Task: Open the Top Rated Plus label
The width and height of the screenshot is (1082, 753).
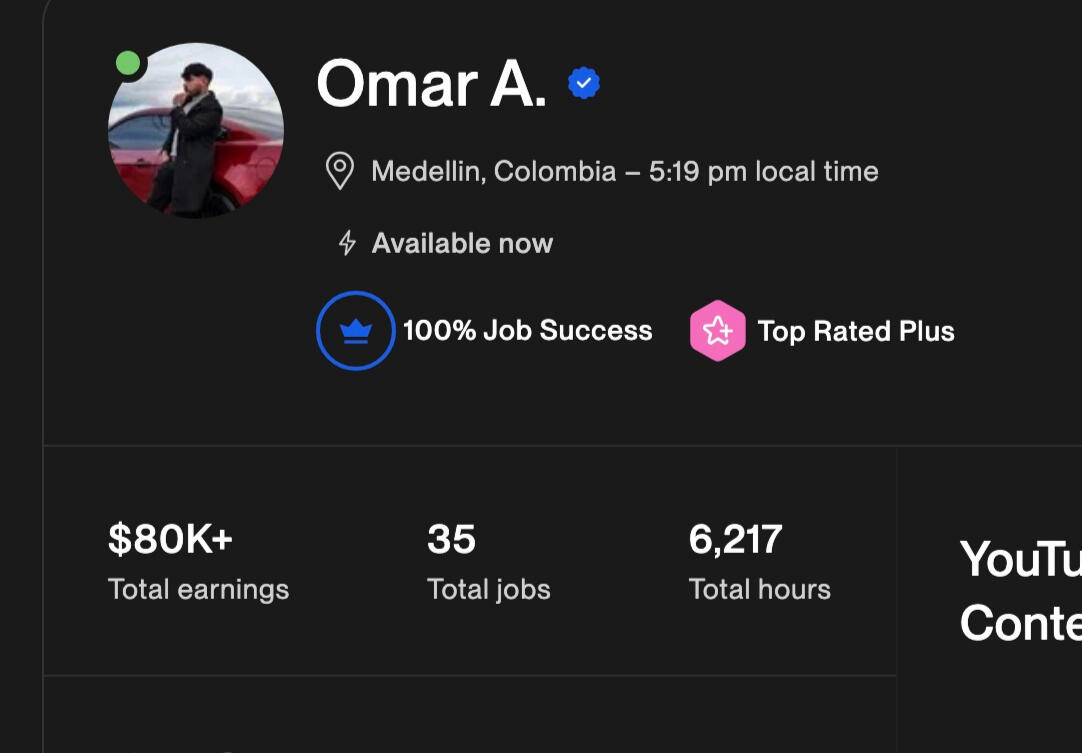Action: coord(856,331)
